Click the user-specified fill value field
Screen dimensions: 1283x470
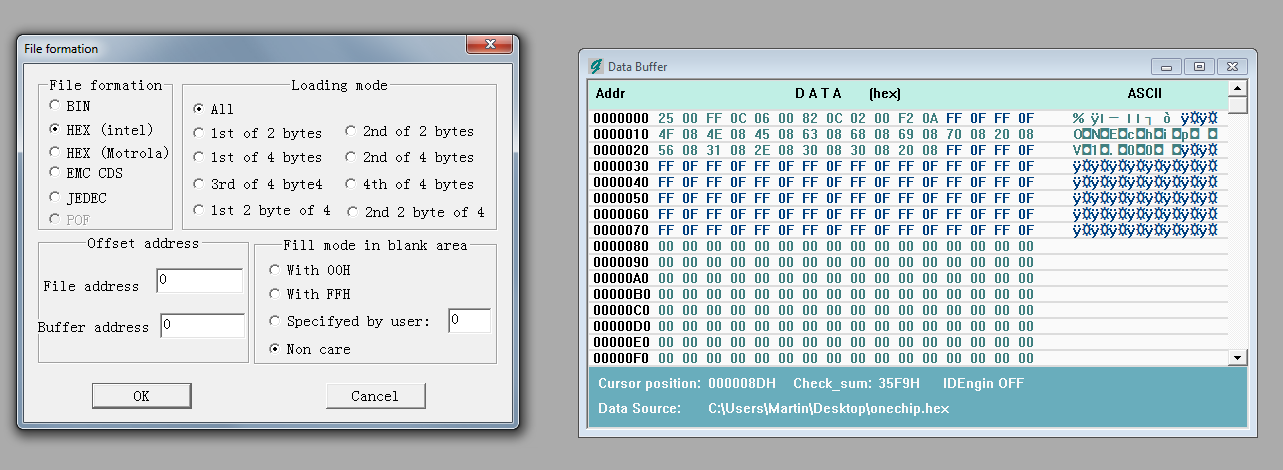469,320
